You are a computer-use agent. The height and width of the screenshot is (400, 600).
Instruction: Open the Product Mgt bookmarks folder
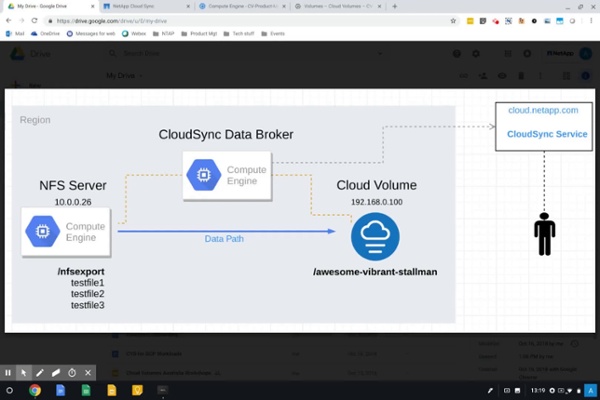(x=199, y=34)
